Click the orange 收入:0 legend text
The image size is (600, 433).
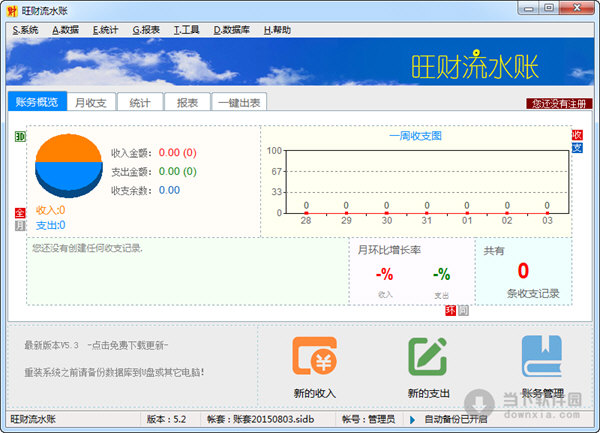[51, 210]
